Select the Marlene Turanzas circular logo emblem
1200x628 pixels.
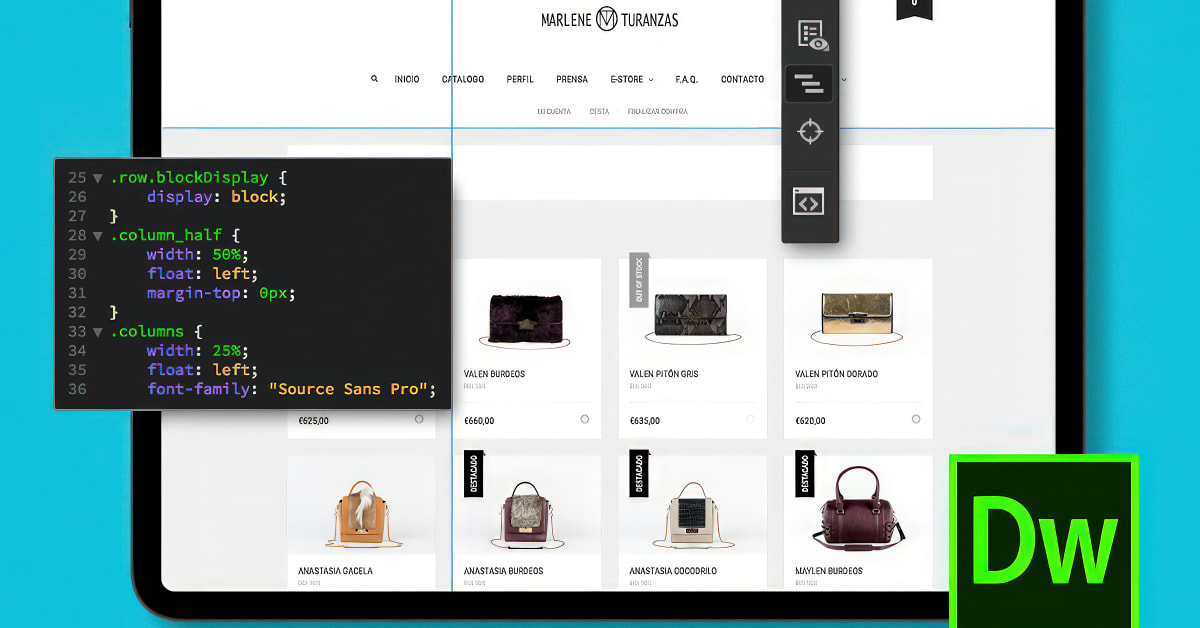[x=608, y=18]
